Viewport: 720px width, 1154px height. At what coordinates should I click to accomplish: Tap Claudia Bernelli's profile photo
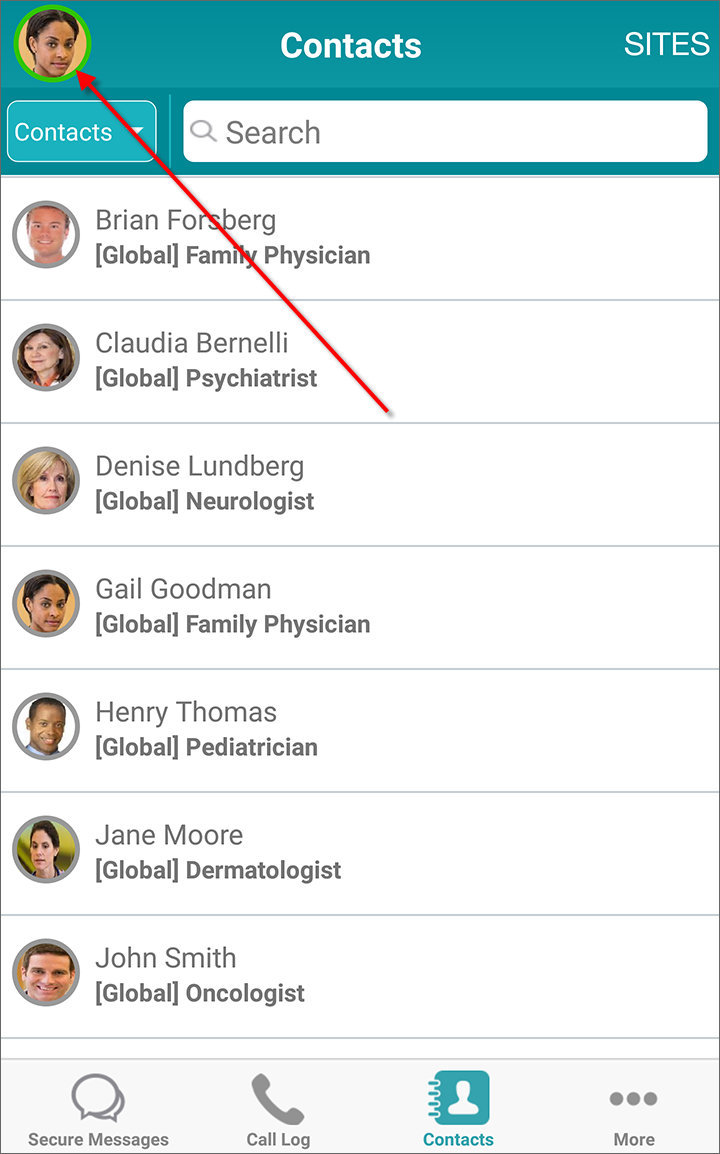46,358
